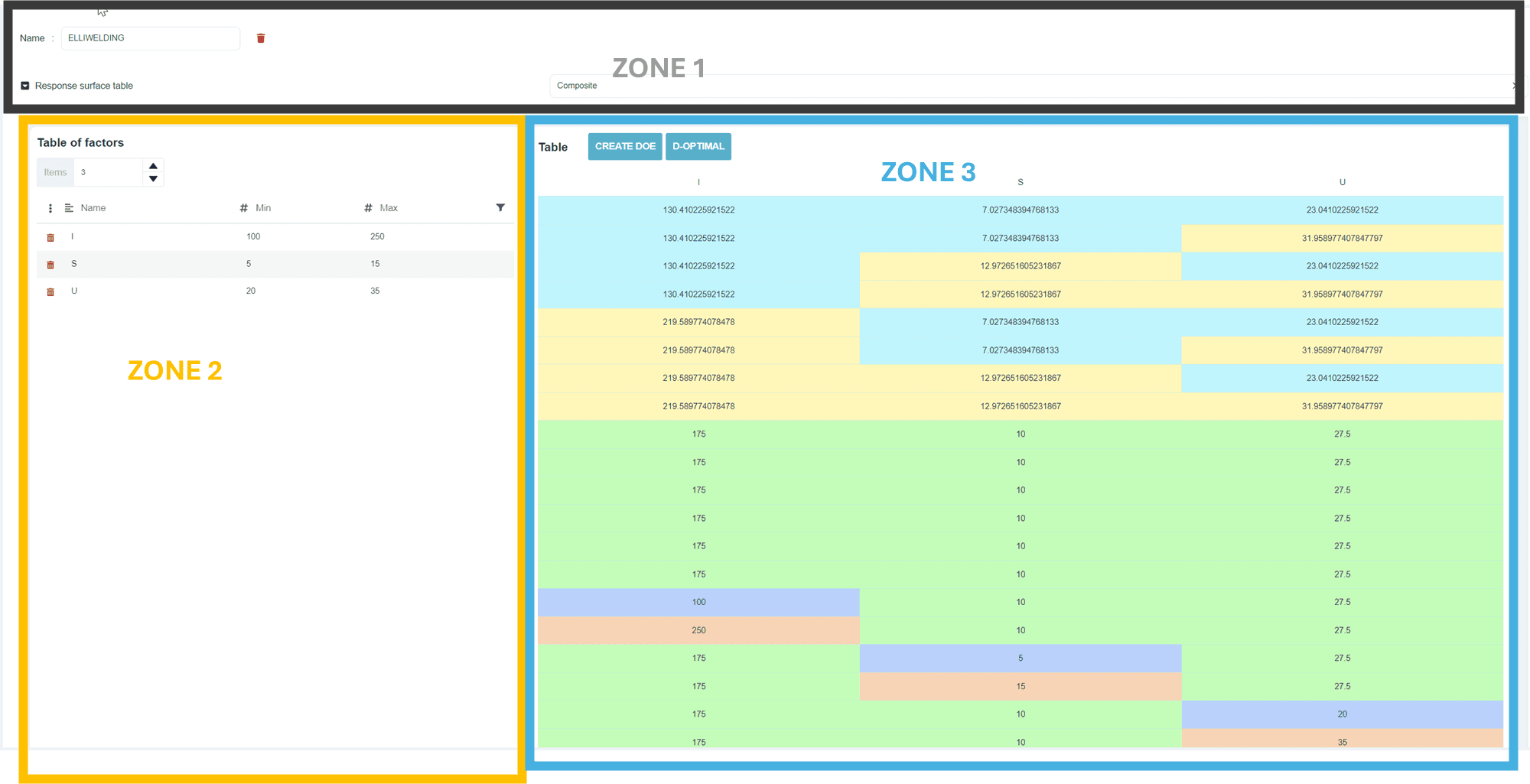
Task: Select the Min value 100 of factor I
Action: pos(253,236)
